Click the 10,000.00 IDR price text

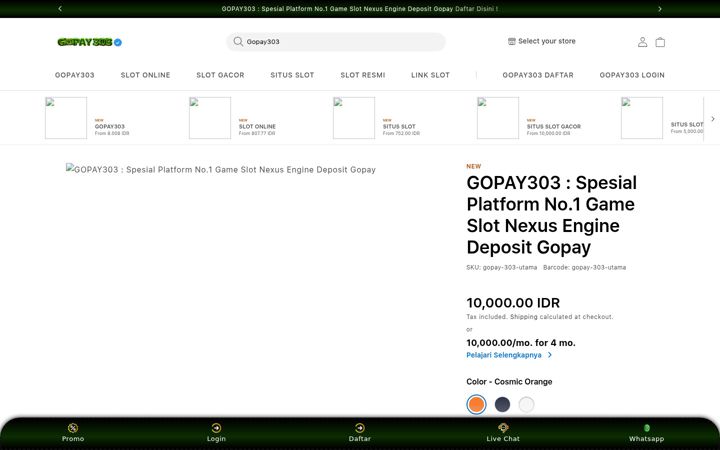[x=513, y=303]
